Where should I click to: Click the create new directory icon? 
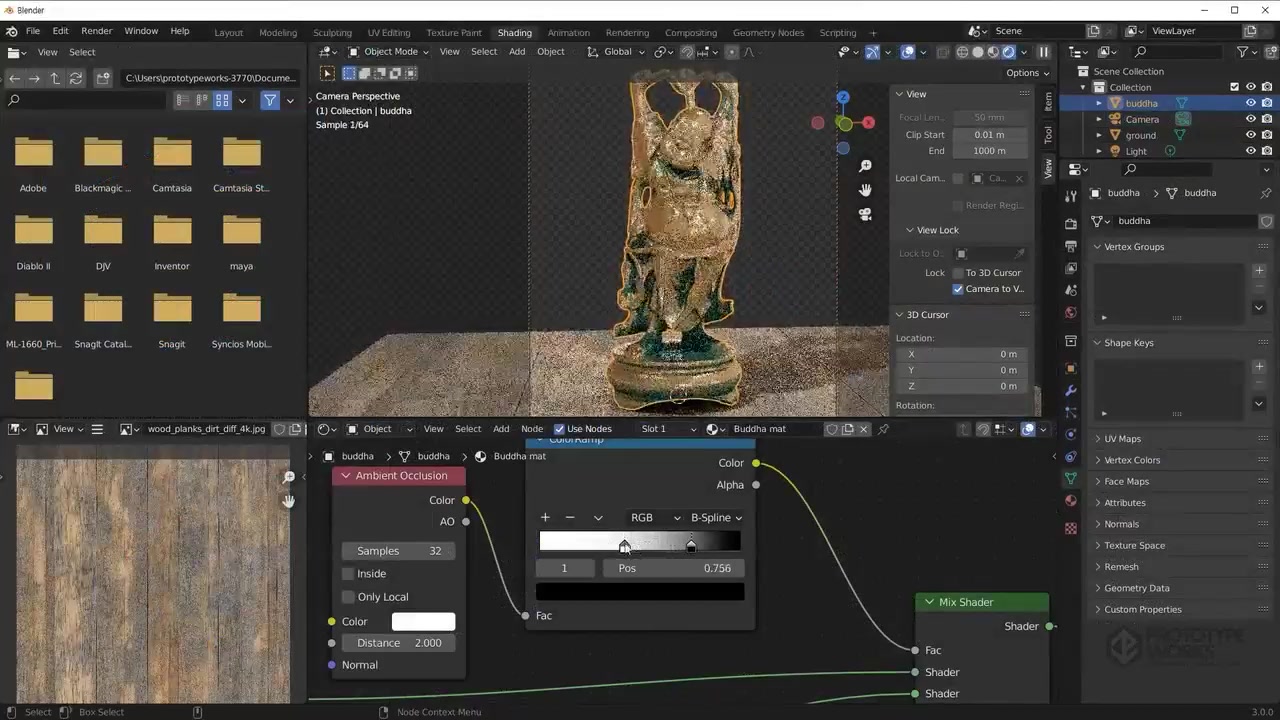tap(102, 78)
